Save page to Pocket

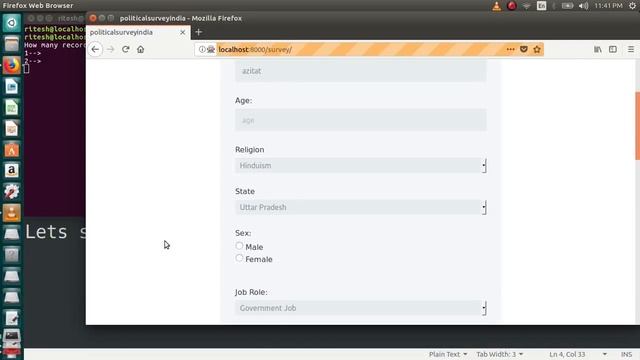524,49
